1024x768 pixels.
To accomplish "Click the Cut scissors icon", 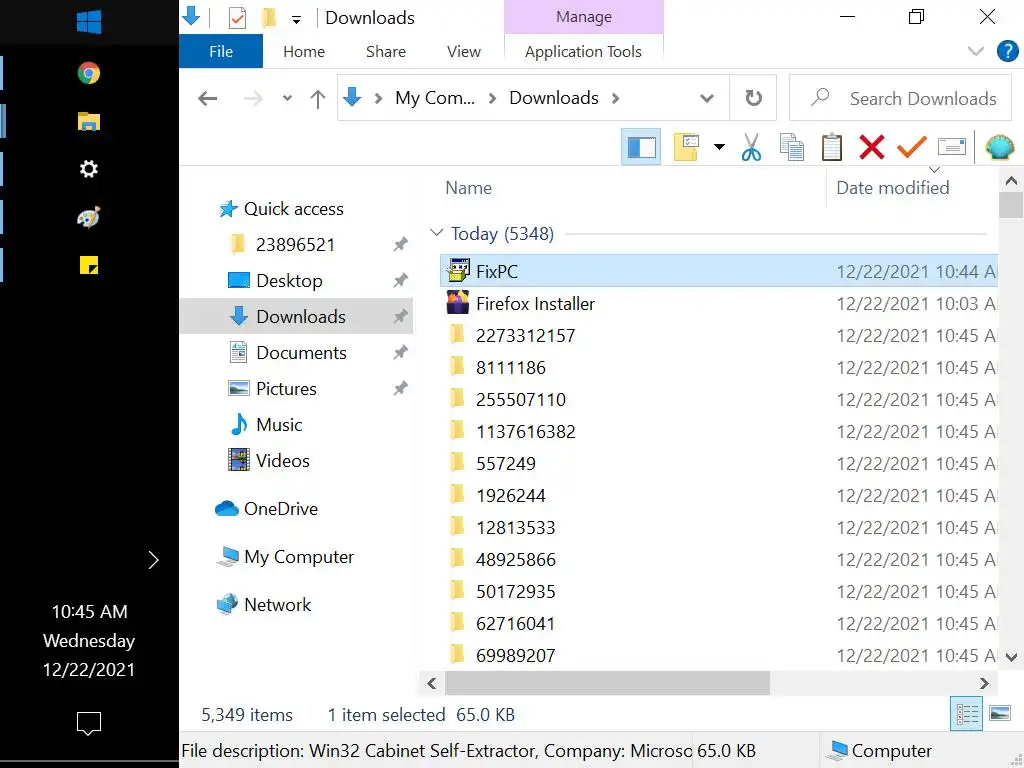I will tap(751, 147).
